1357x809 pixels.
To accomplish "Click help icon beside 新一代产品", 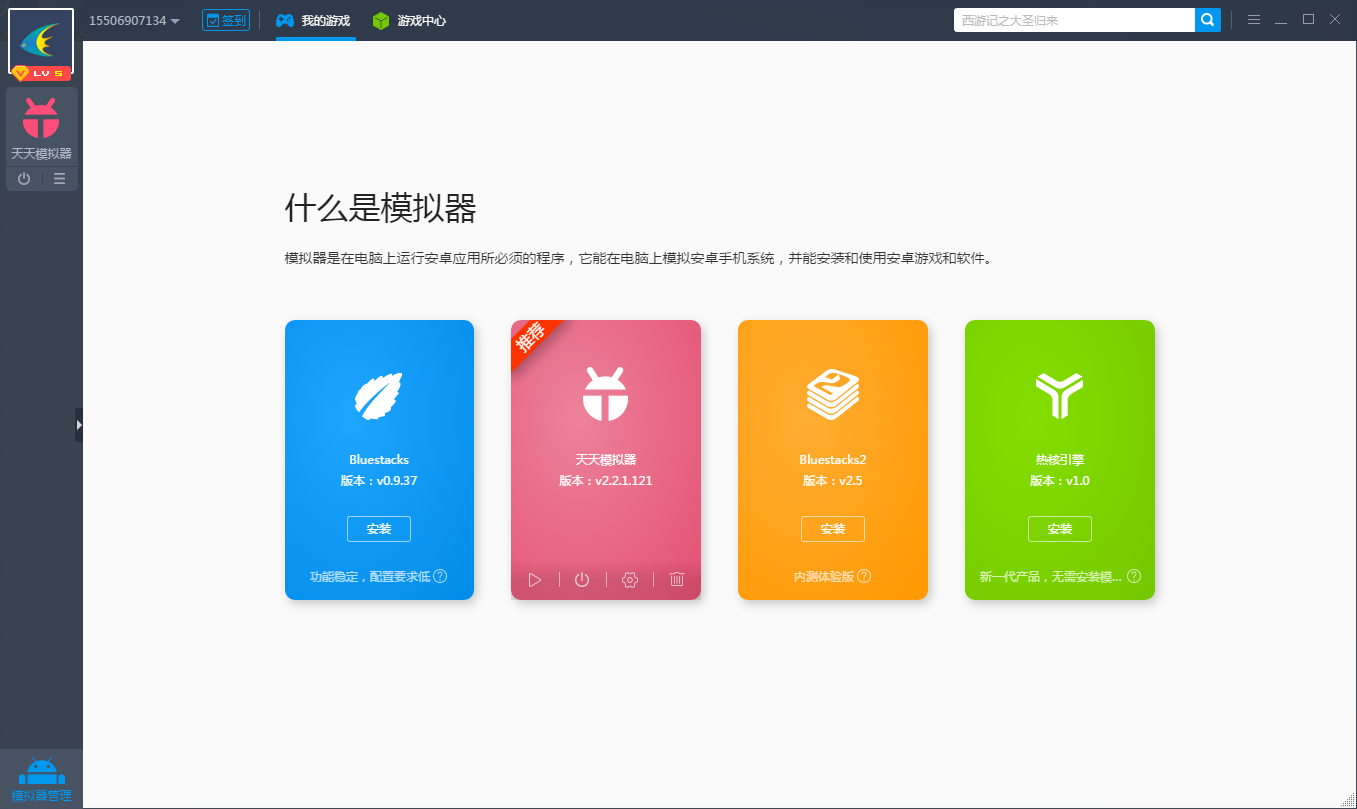I will coord(1134,576).
